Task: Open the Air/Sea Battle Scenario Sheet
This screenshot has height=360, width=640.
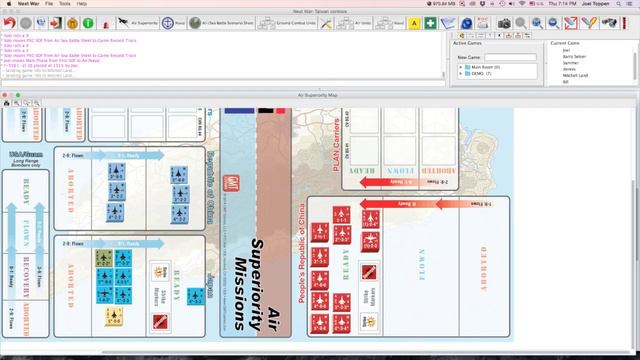Action: point(221,23)
